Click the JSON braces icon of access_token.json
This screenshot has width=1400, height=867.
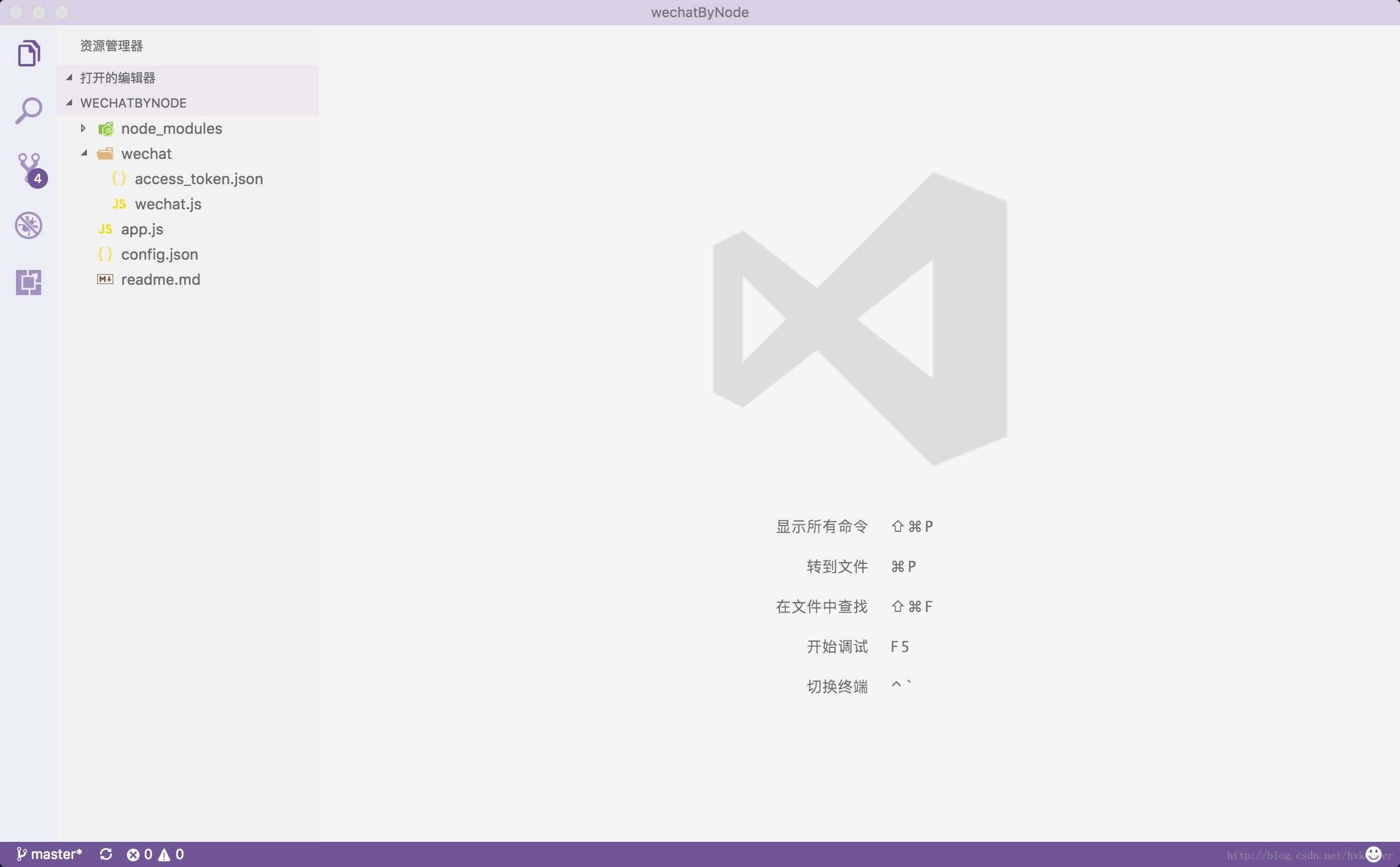119,178
